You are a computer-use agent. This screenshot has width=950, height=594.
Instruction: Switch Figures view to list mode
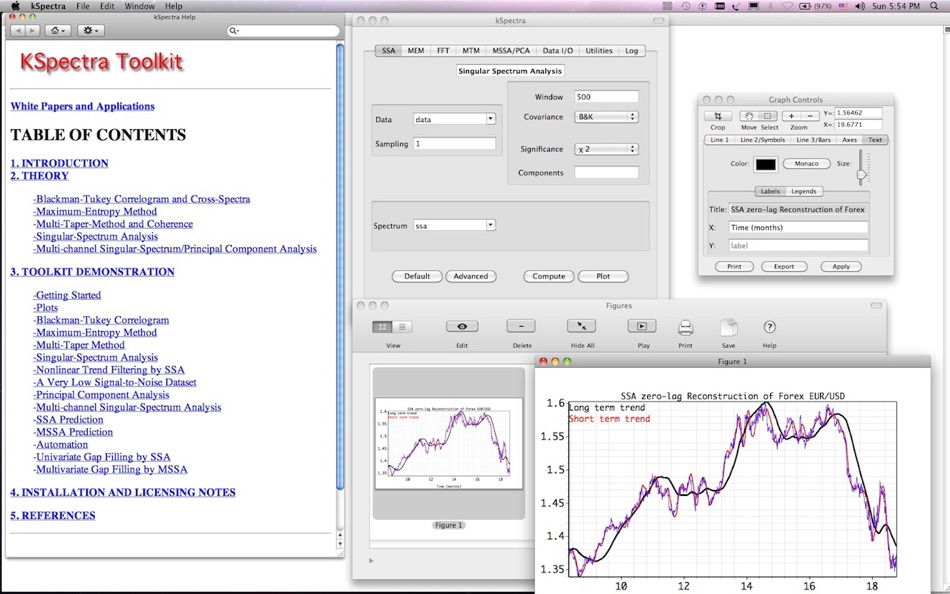(402, 327)
